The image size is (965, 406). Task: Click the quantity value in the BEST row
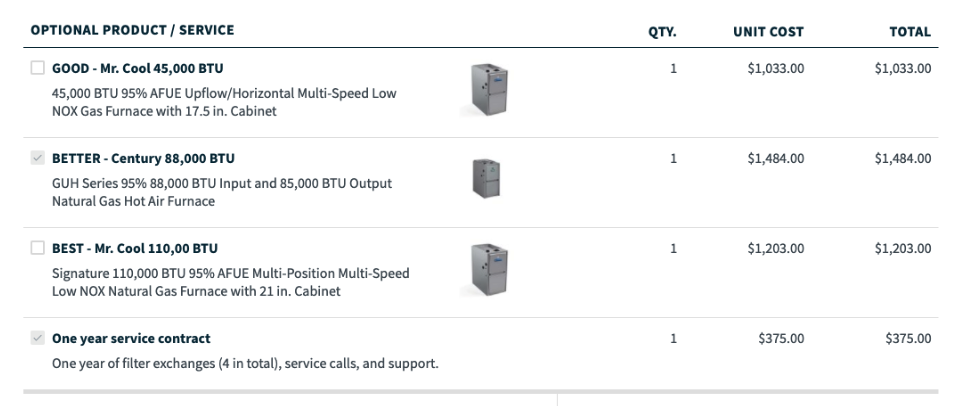tap(673, 249)
